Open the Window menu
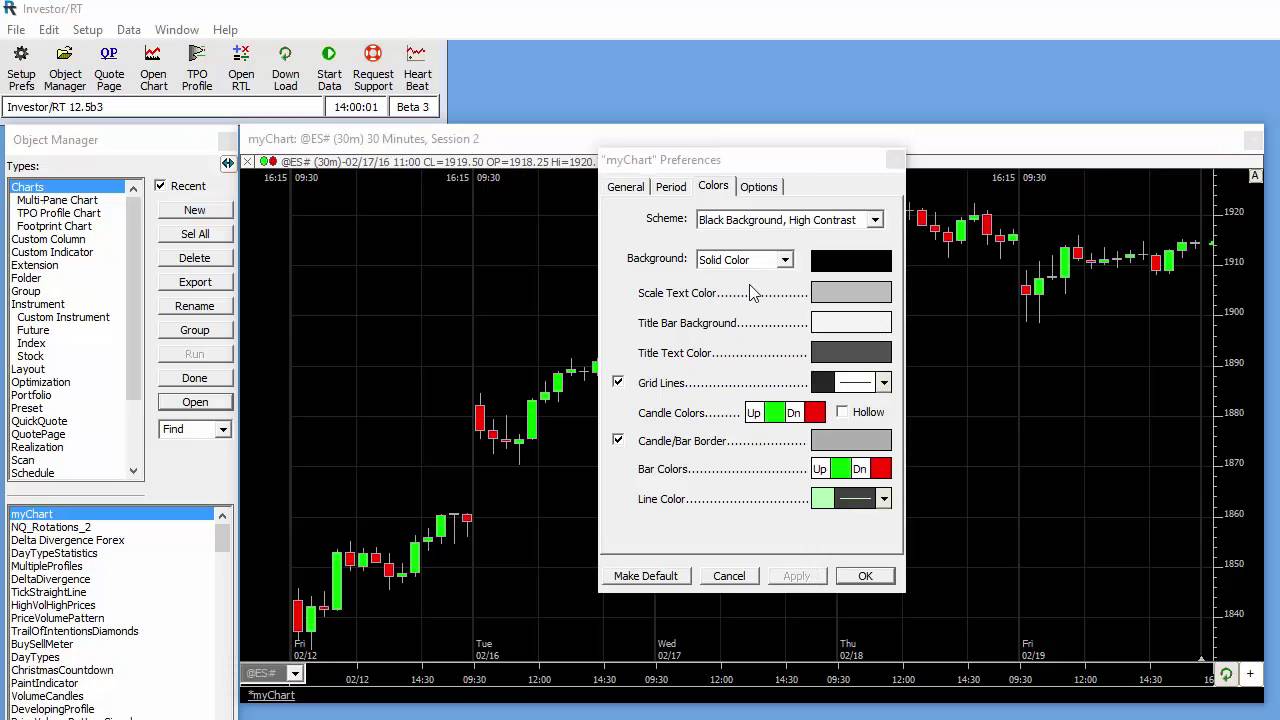 (177, 30)
